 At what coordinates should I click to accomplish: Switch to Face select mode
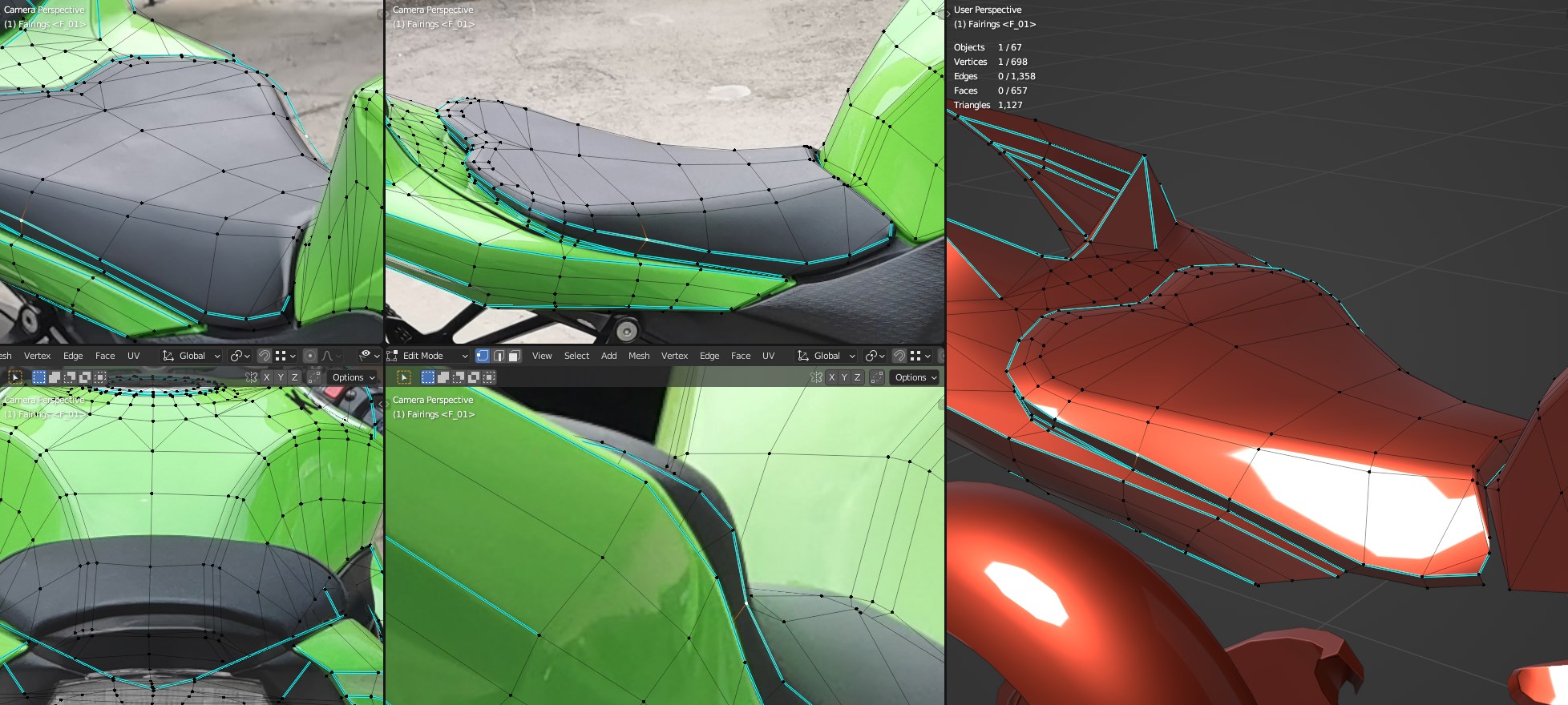[x=514, y=356]
